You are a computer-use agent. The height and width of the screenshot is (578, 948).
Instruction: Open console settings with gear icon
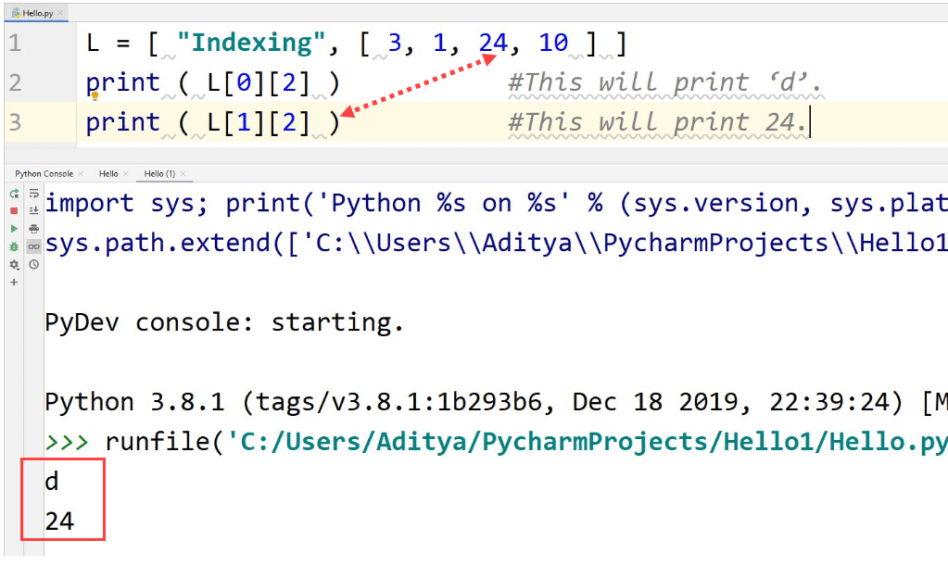(x=14, y=263)
